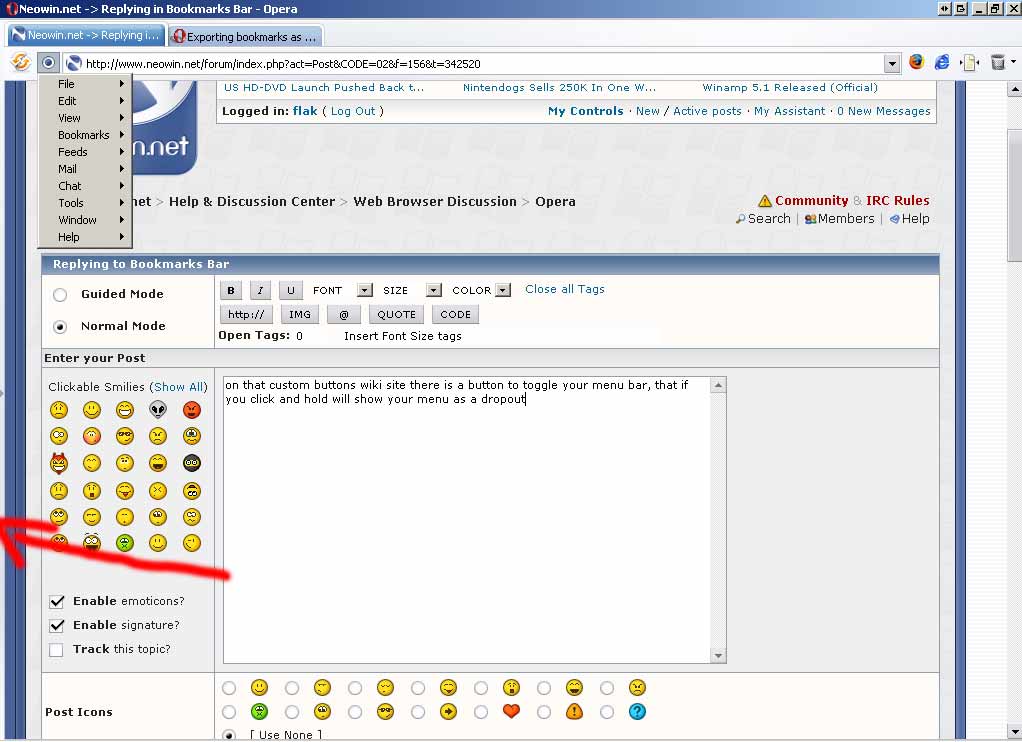Insert the gray alien smiley

click(x=158, y=409)
